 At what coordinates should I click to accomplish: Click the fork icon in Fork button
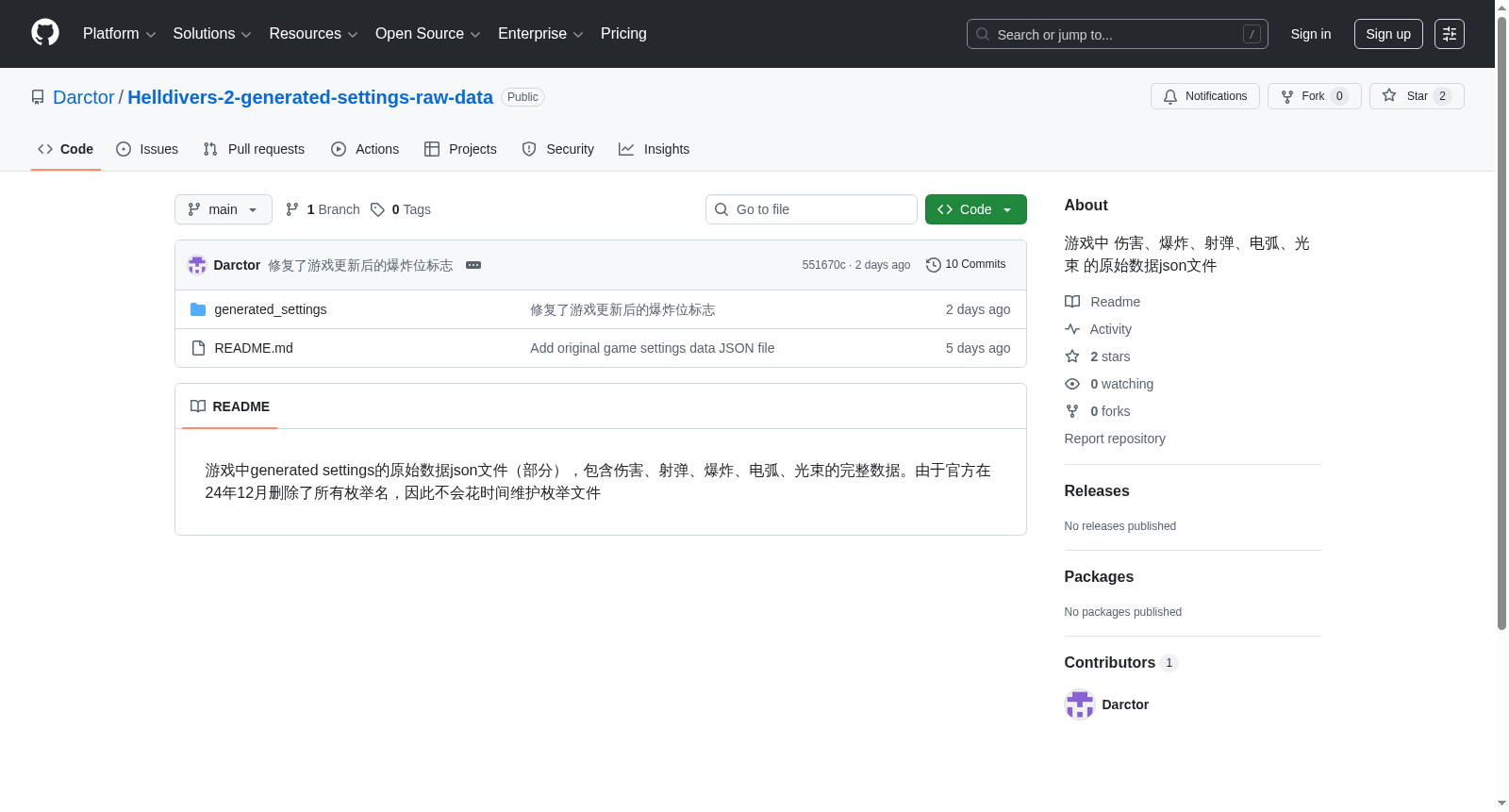pyautogui.click(x=1287, y=96)
